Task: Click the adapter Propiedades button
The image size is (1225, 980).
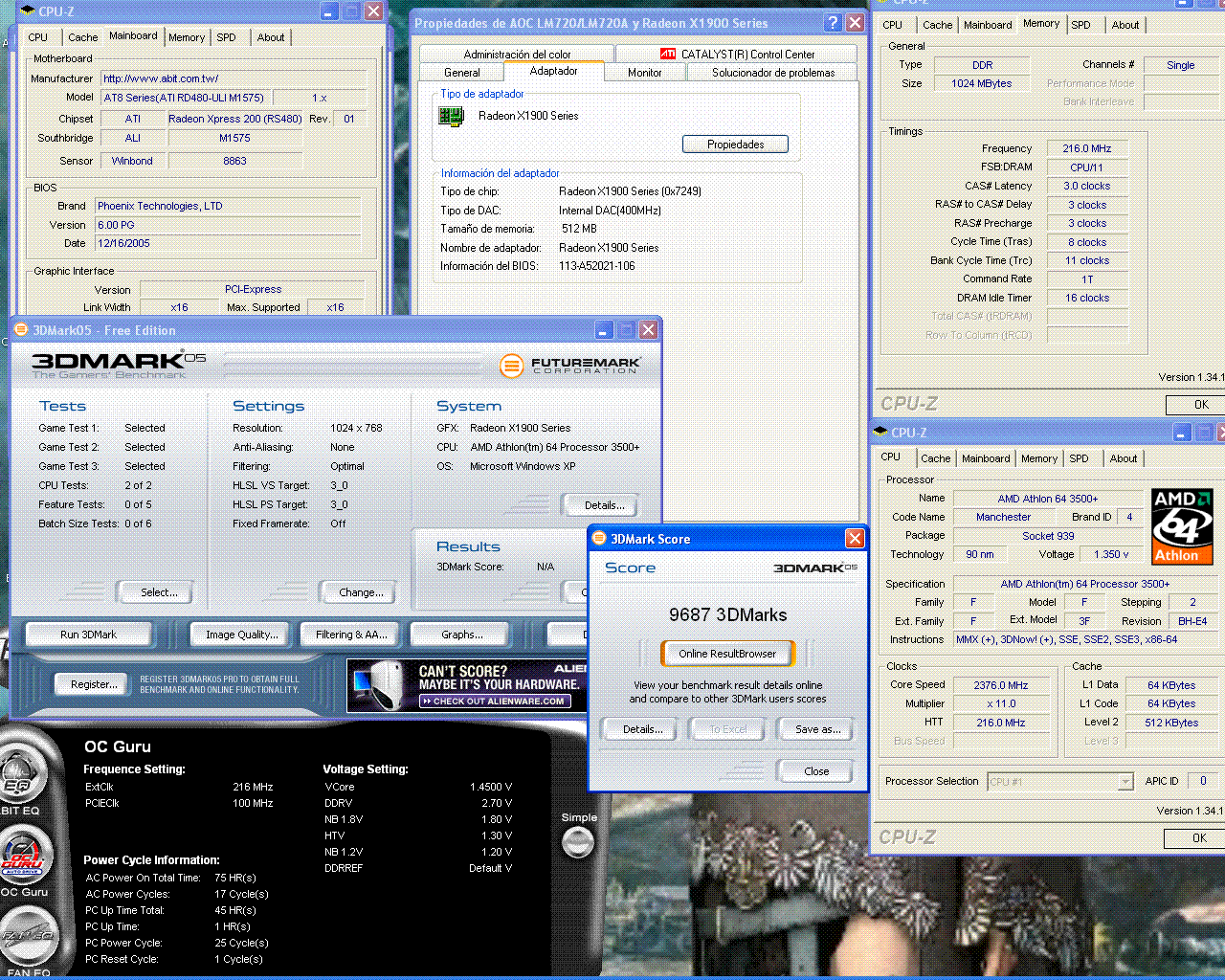Action: [x=735, y=145]
